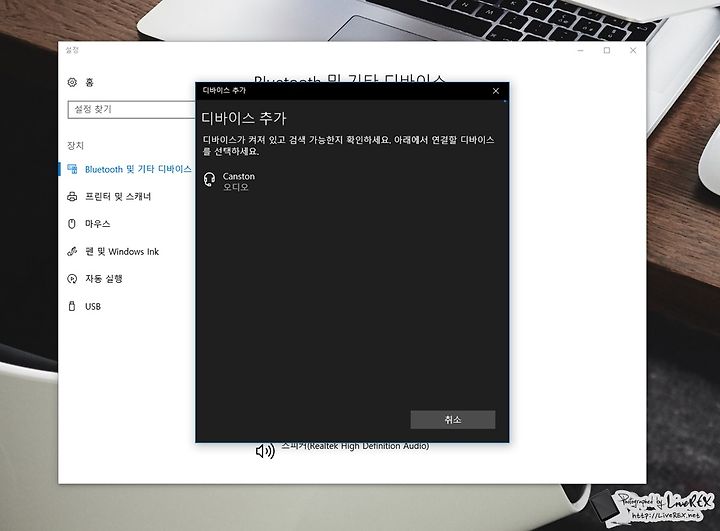This screenshot has height=531, width=720.
Task: Select Bluetooth 및 기타 디바이스 sidebar item
Action: (138, 169)
